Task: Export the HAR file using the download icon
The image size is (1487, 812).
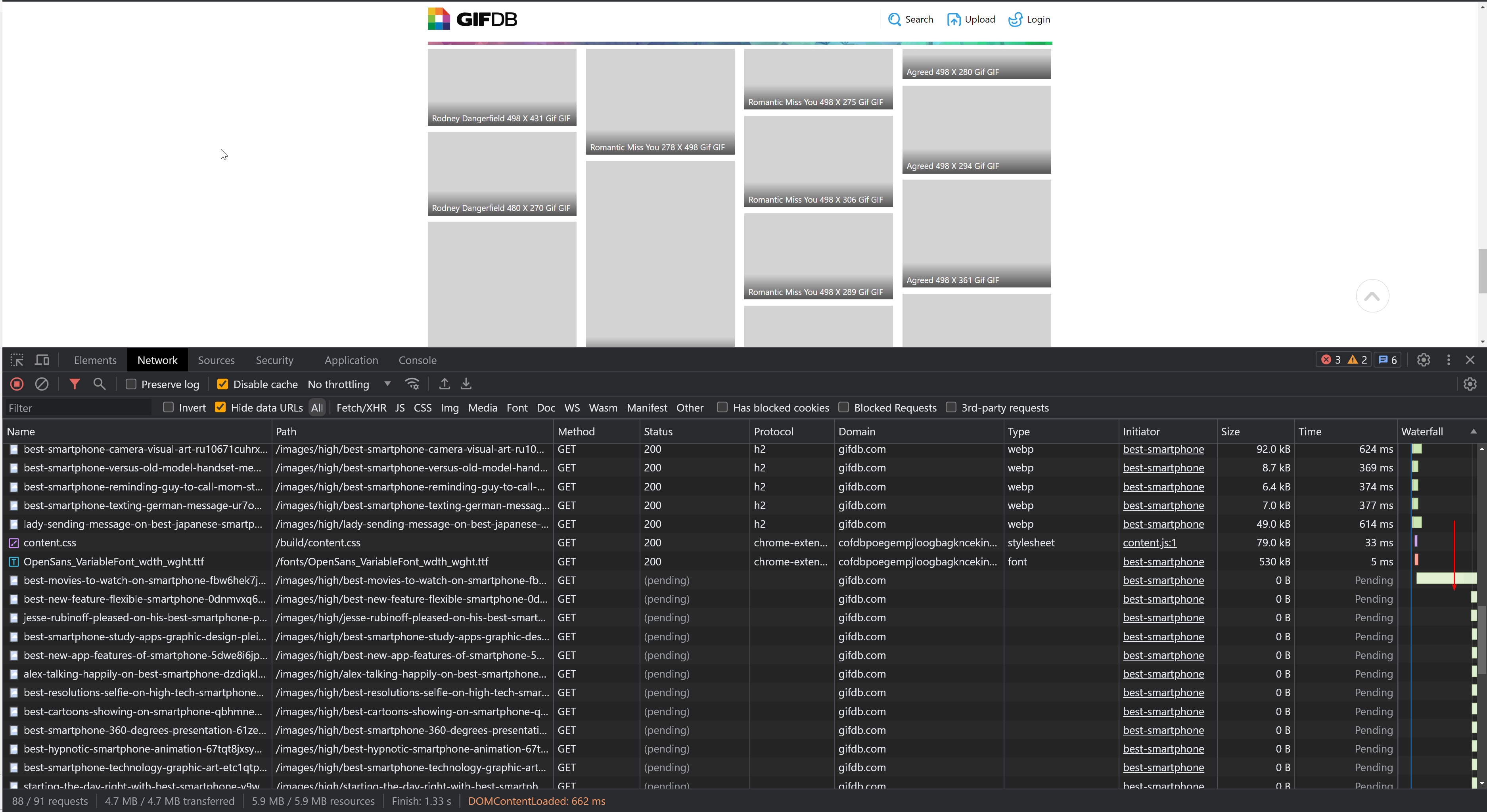Action: pyautogui.click(x=466, y=384)
